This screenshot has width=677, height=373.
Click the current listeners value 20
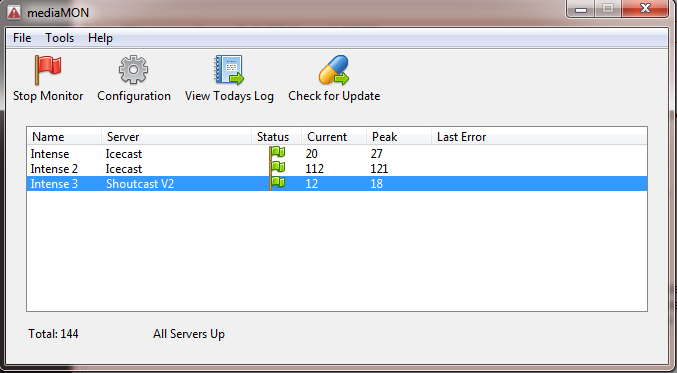[311, 154]
